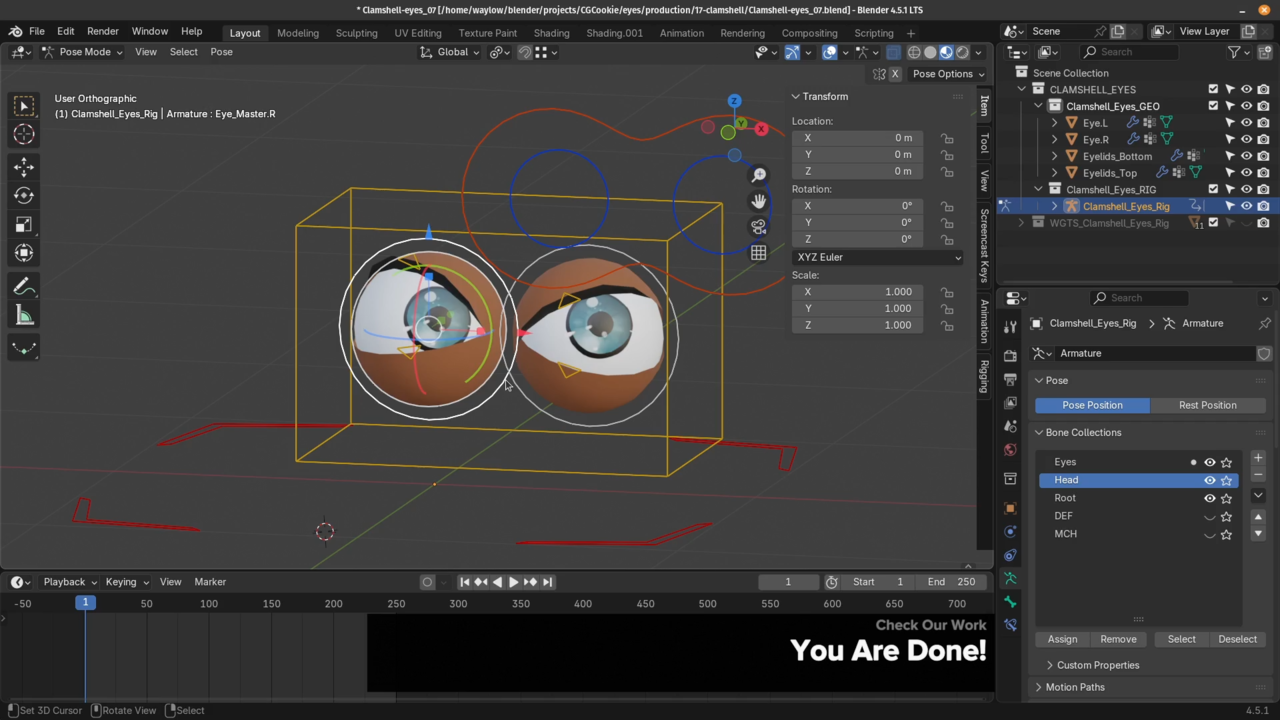This screenshot has width=1280, height=720.
Task: Click the Assign button
Action: point(1062,639)
